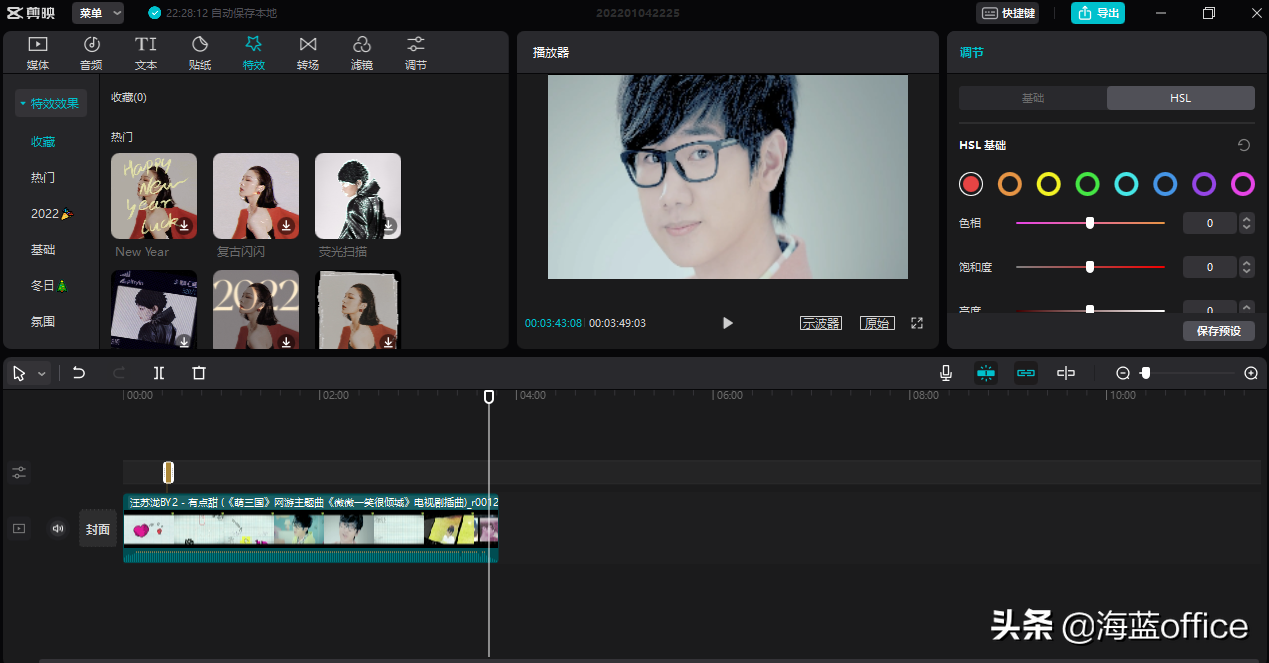This screenshot has width=1269, height=663.
Task: Select the 荧光扫描 effect thumbnail
Action: [x=358, y=196]
